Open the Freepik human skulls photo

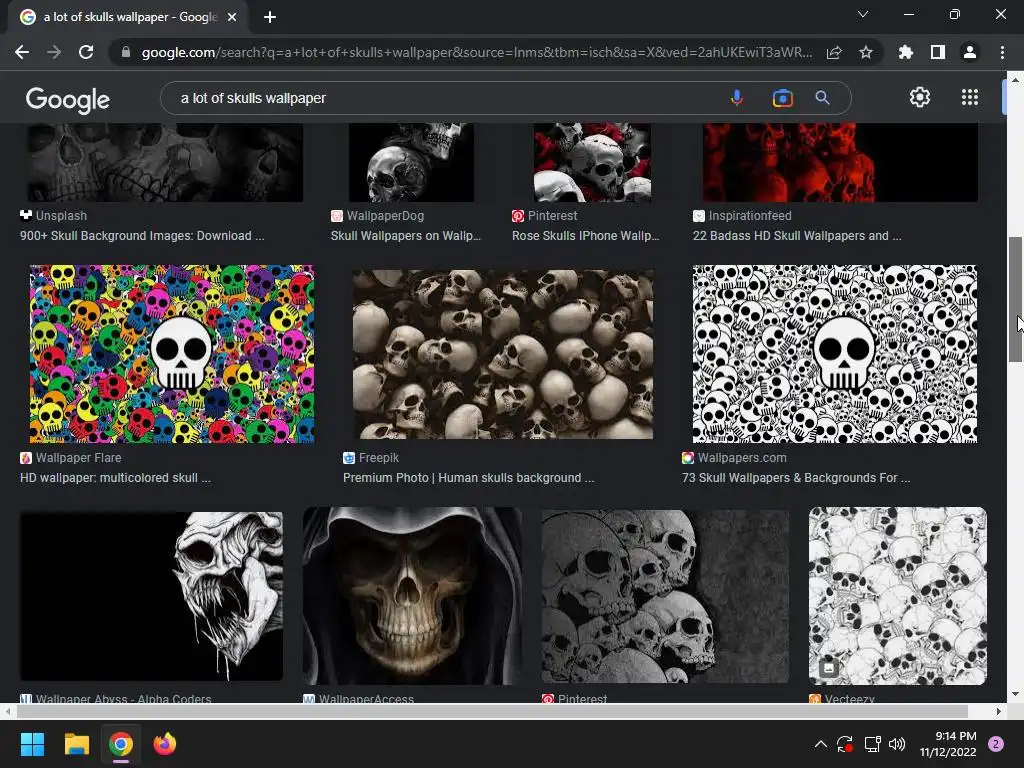coord(502,354)
